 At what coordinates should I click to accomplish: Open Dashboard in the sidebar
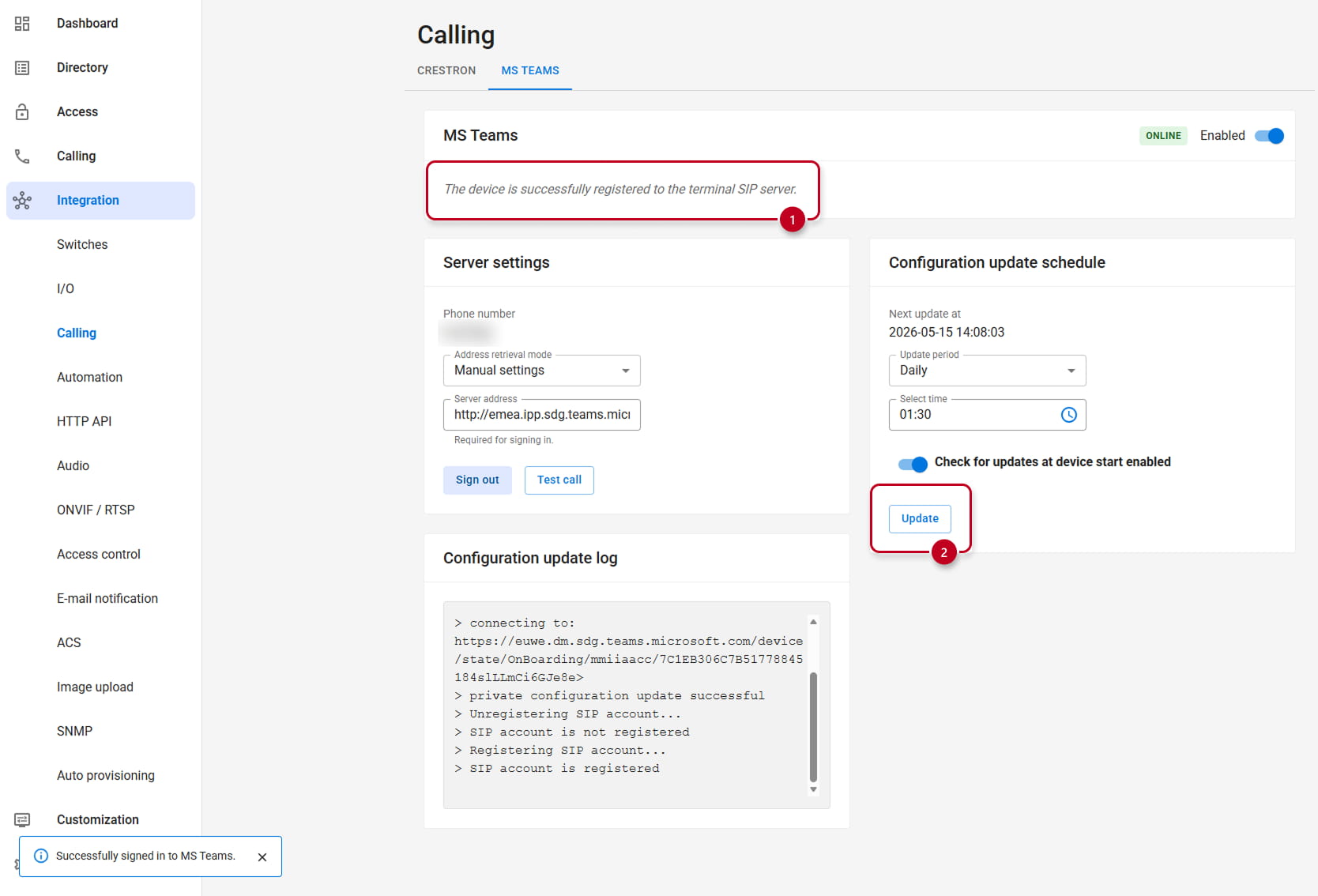coord(101,24)
